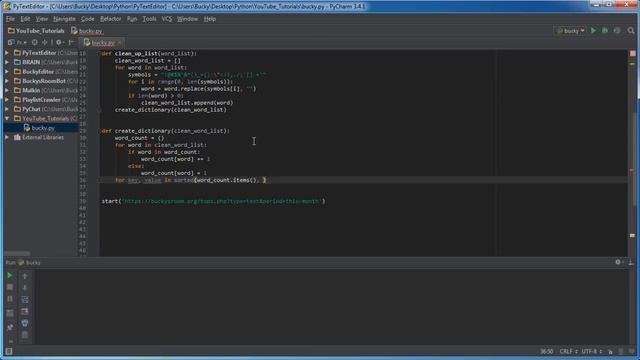This screenshot has height=360, width=640.
Task: Print the Run console output
Action: (x=25, y=323)
